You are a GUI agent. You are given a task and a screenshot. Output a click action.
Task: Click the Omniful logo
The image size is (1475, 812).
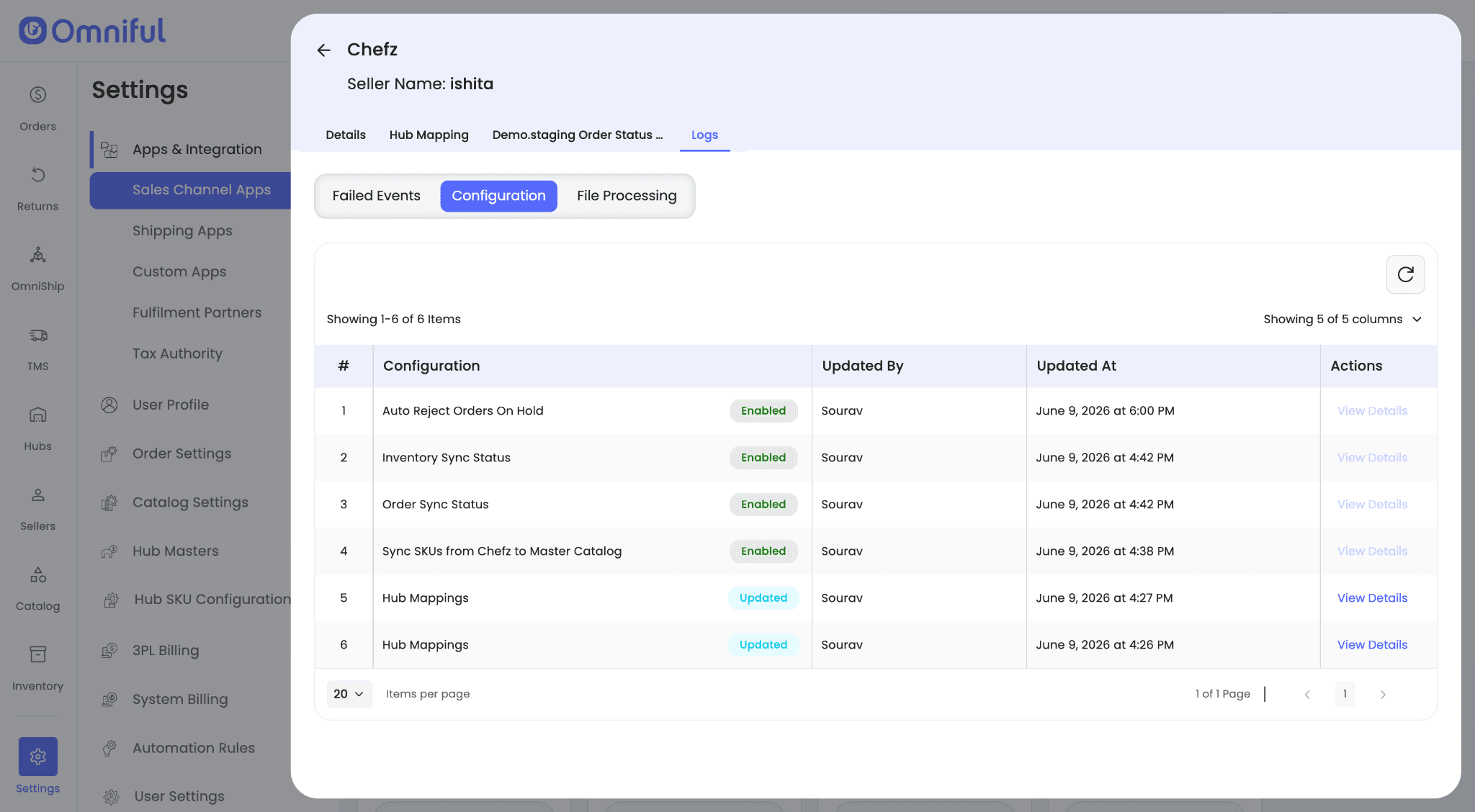92,31
